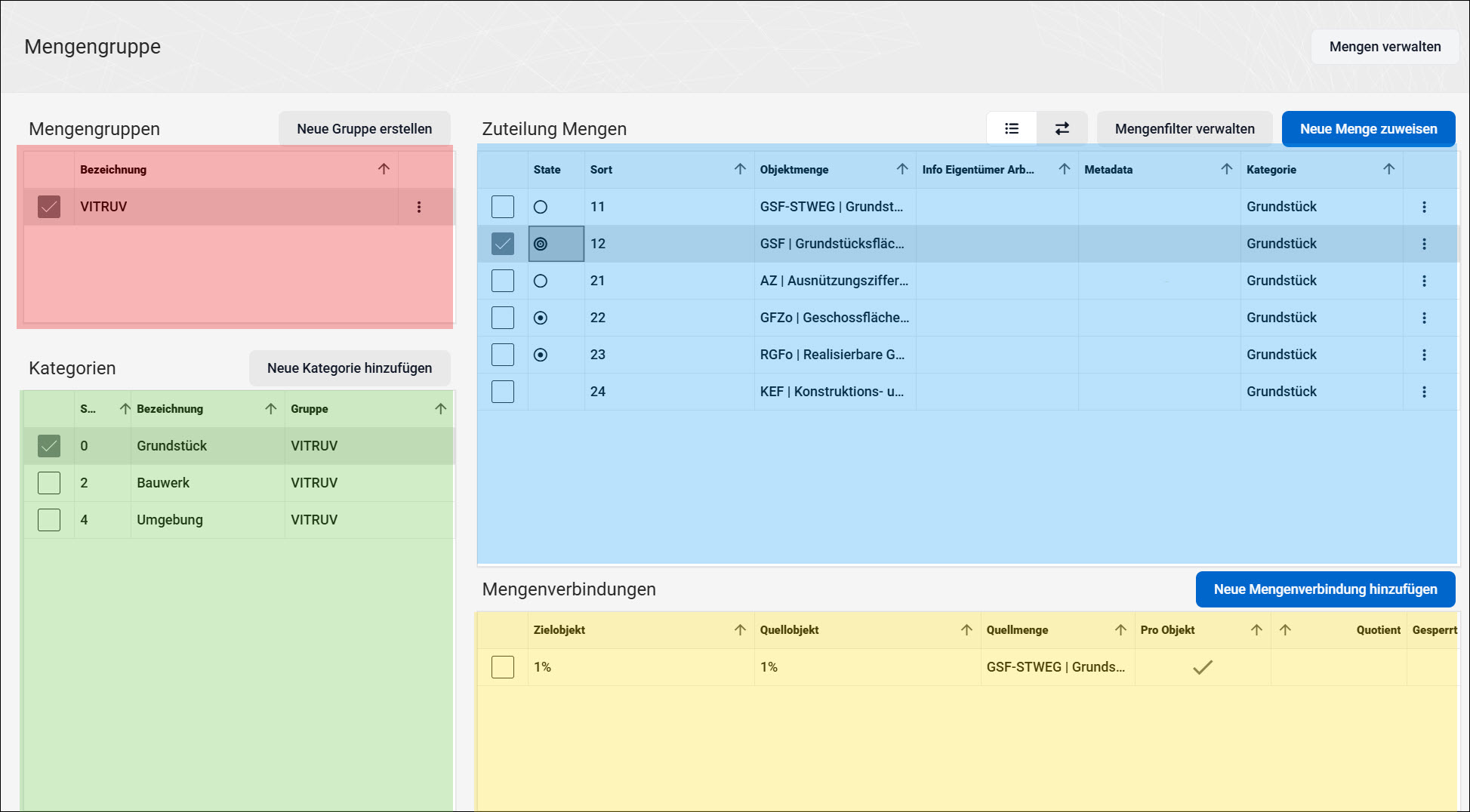Sort Quellmenge column using its arrow

(x=1120, y=629)
